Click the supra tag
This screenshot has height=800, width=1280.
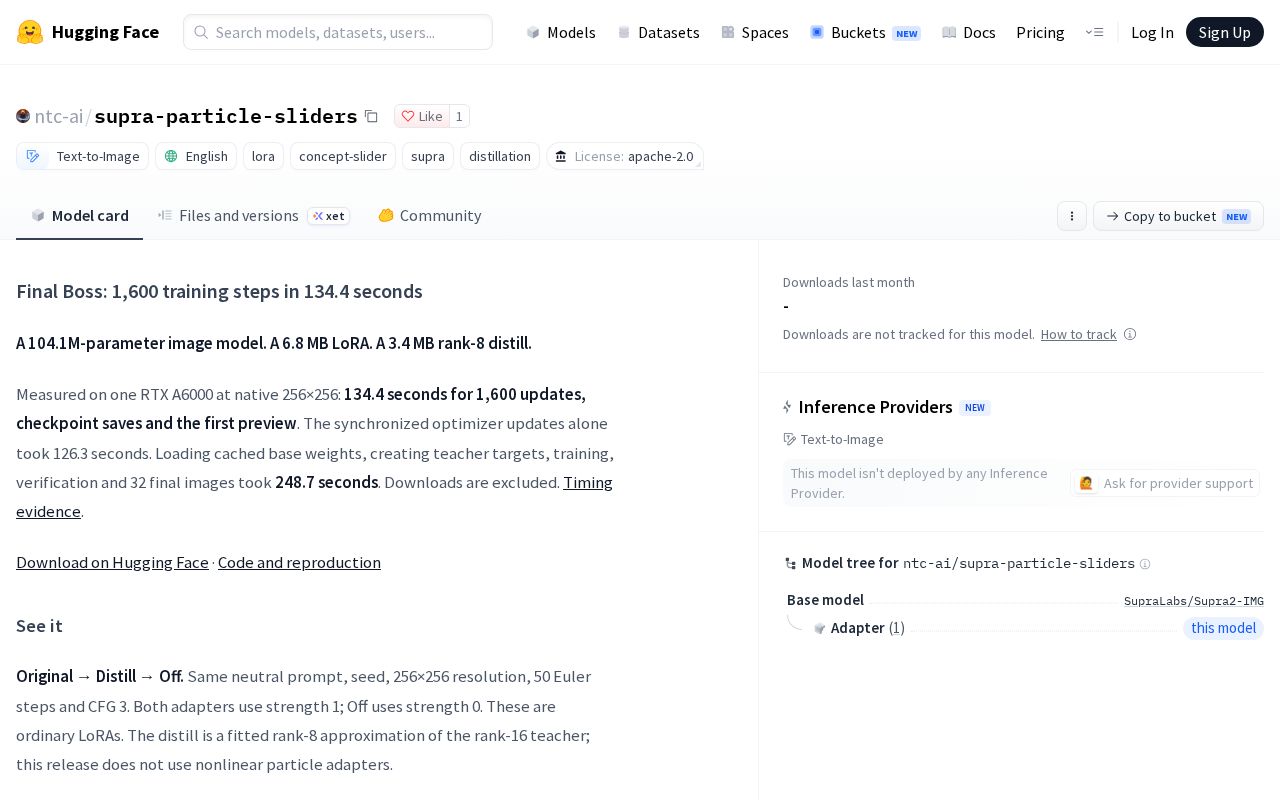coord(428,156)
